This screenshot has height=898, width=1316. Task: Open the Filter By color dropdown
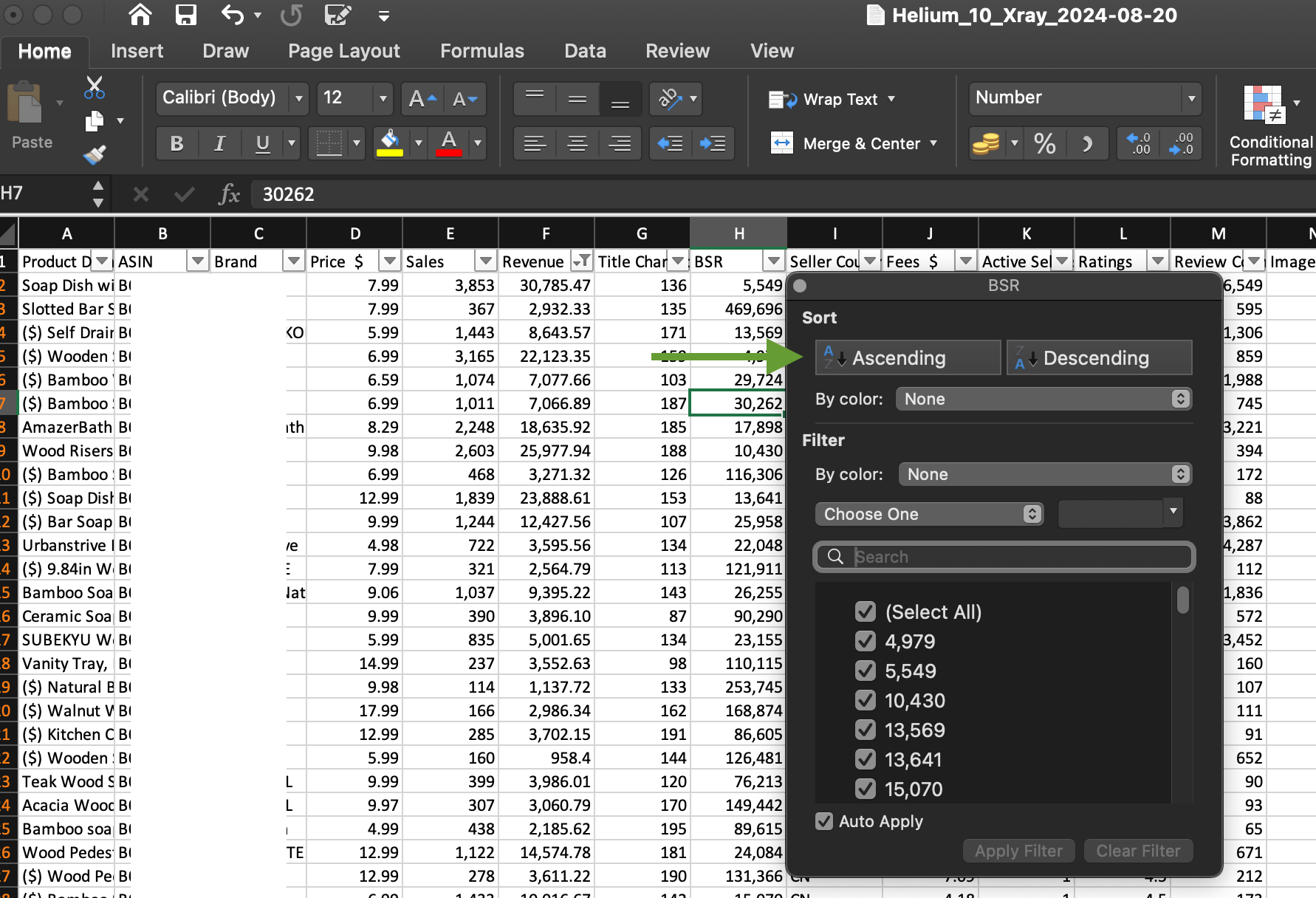click(x=1045, y=474)
